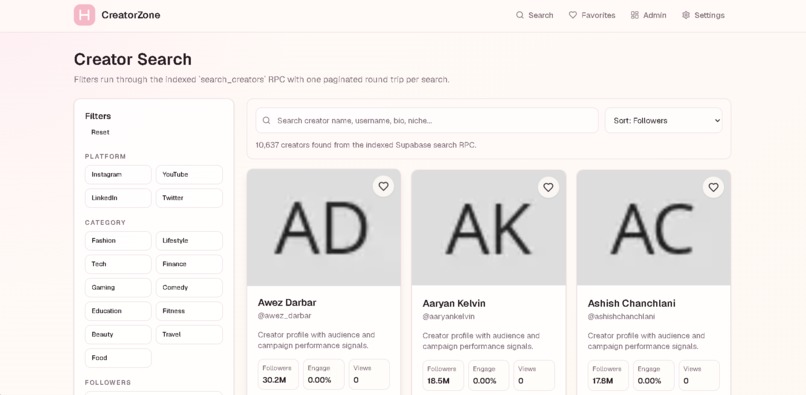
Task: Choose the Food category chip
Action: coord(118,357)
